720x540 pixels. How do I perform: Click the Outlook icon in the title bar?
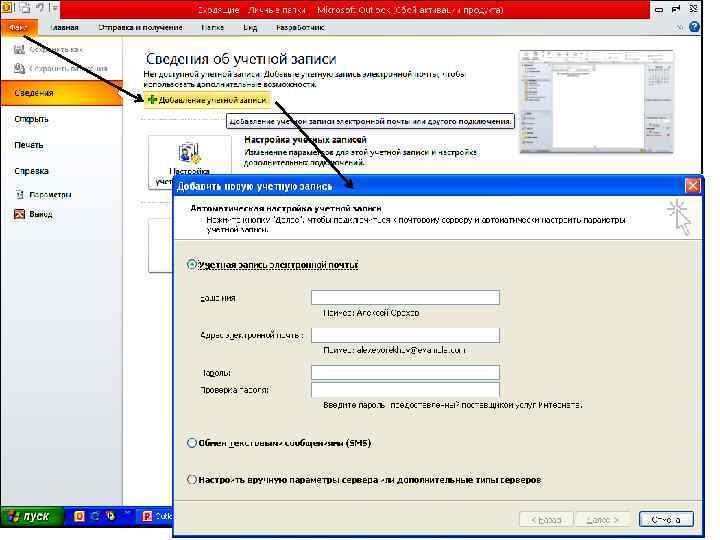click(8, 8)
